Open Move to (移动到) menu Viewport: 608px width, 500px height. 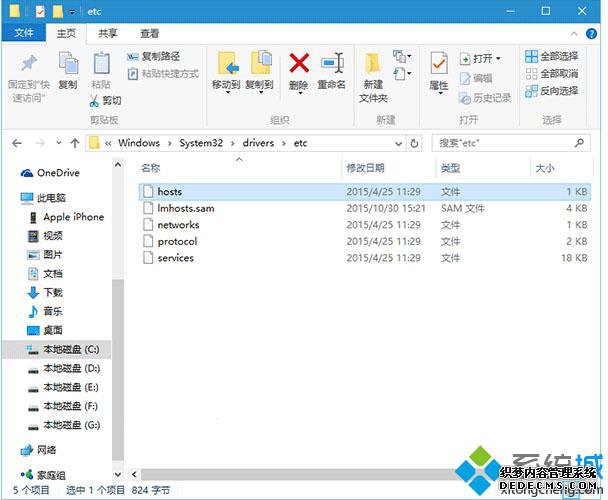tap(226, 73)
